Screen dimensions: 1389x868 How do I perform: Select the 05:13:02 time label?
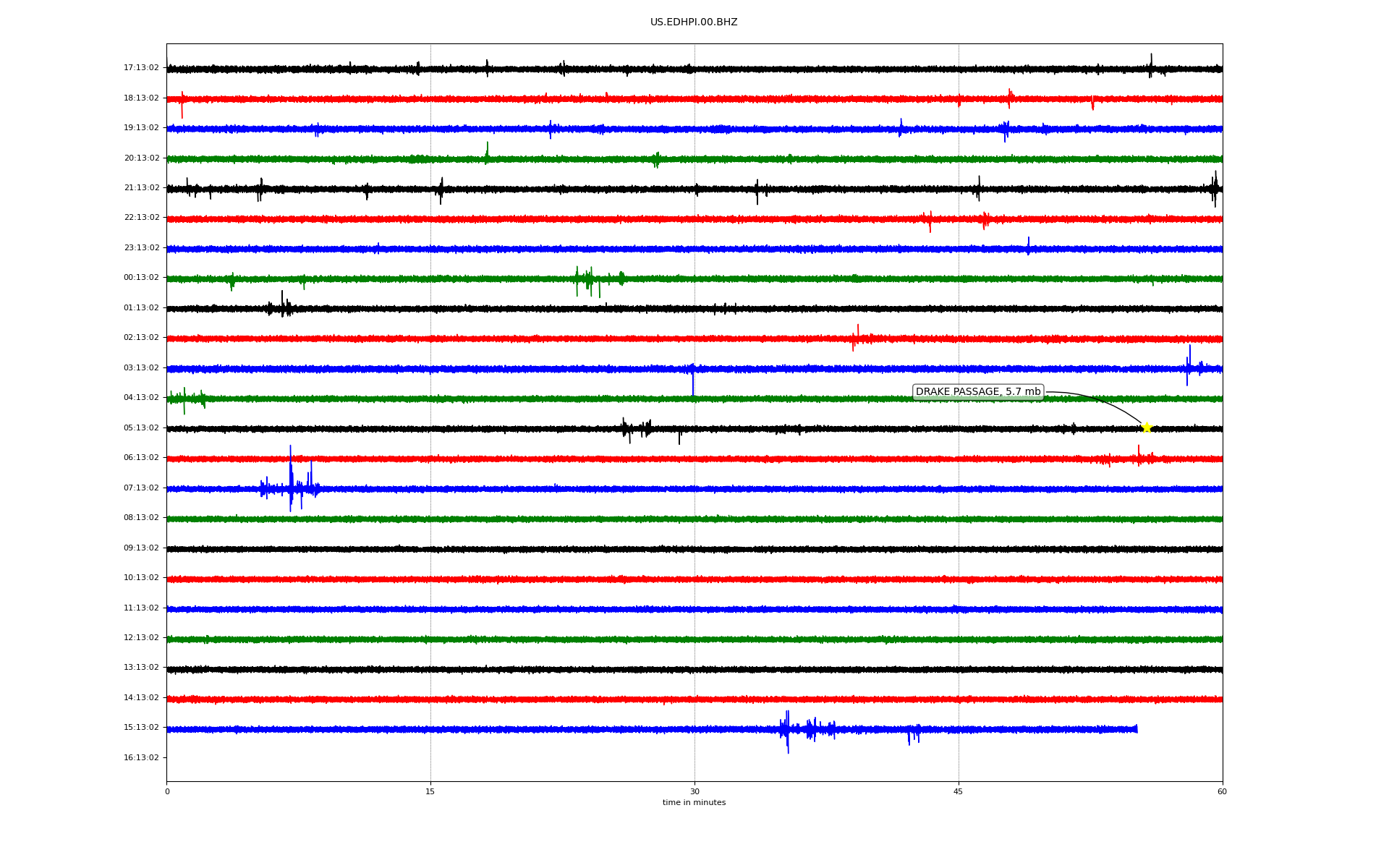point(141,428)
